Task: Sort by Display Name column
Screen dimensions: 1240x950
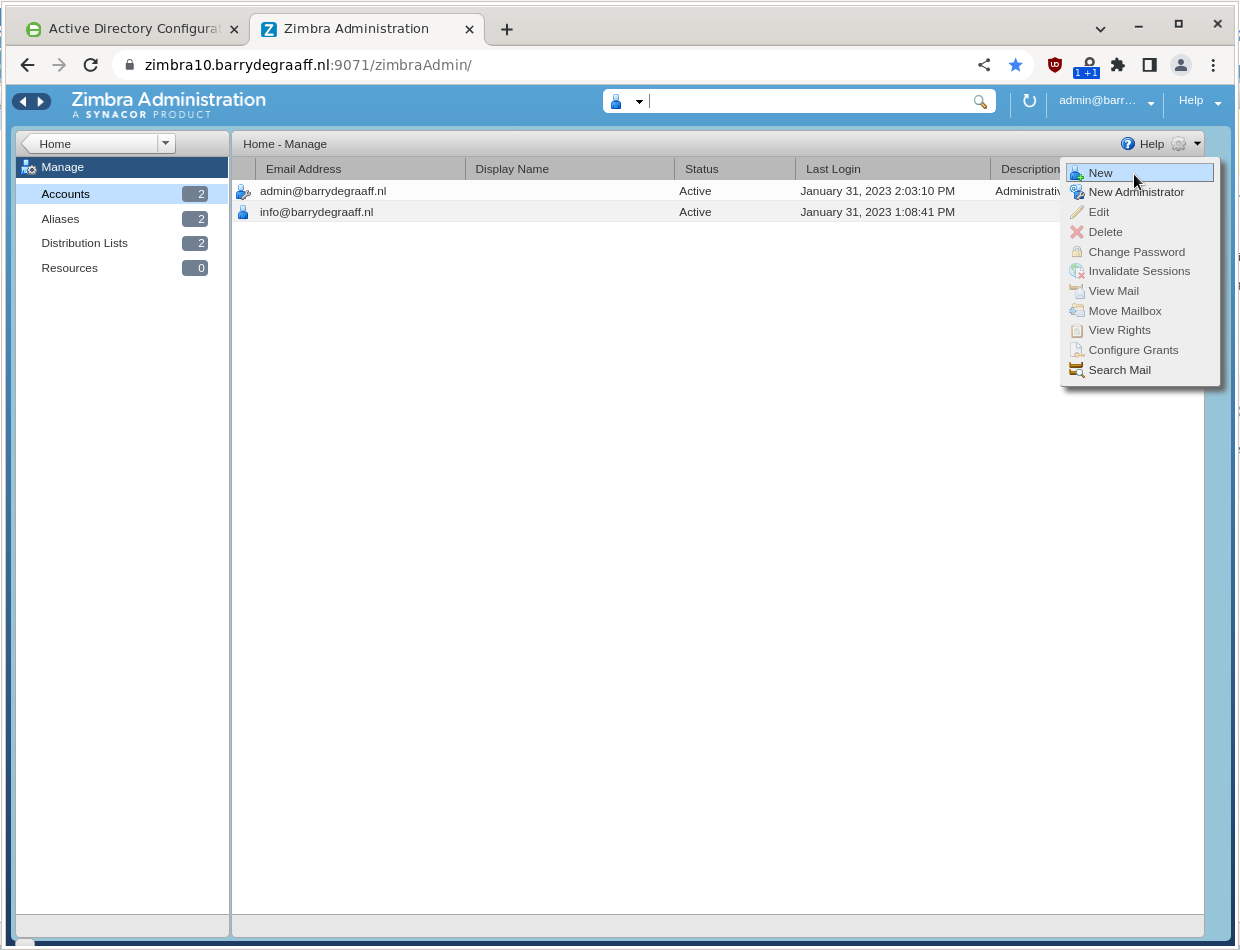Action: (x=570, y=169)
